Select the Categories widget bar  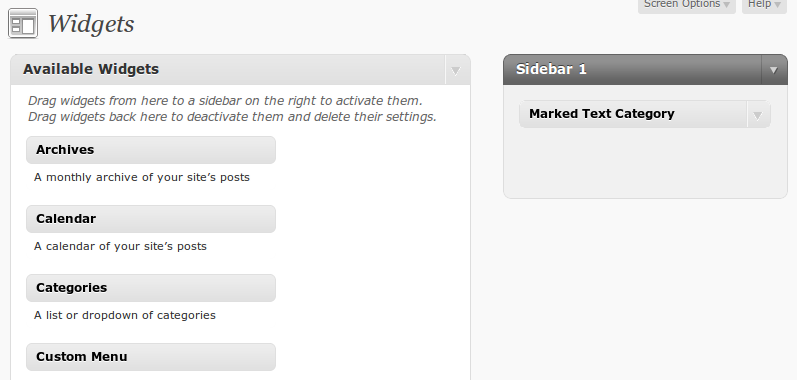151,288
